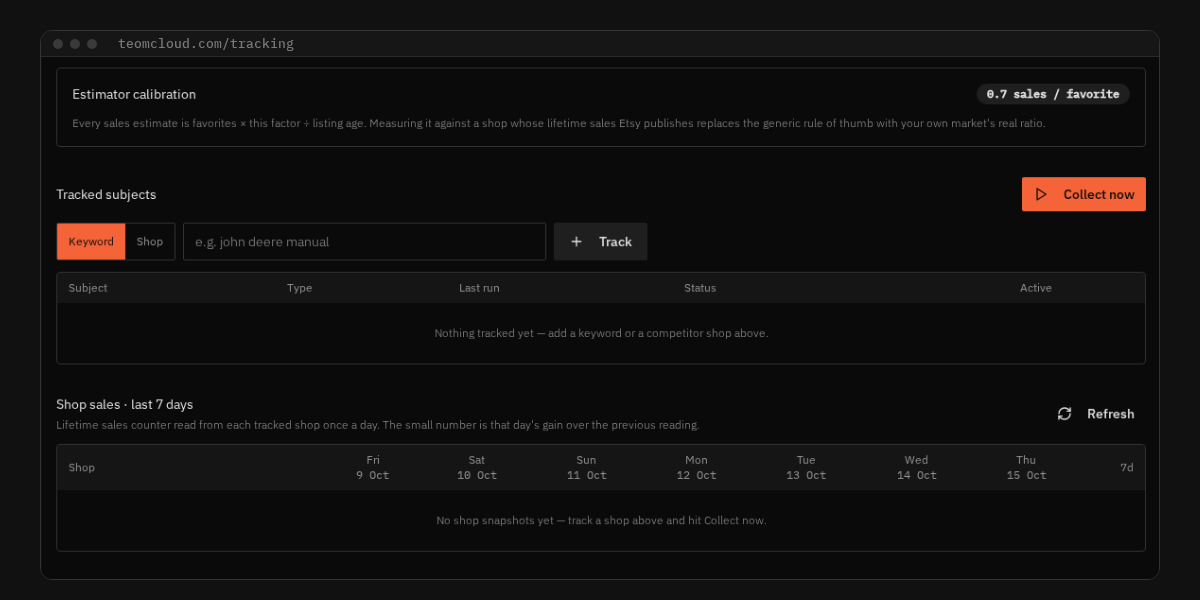The height and width of the screenshot is (600, 1200).
Task: Click the refresh arrows icon
Action: click(x=1065, y=414)
